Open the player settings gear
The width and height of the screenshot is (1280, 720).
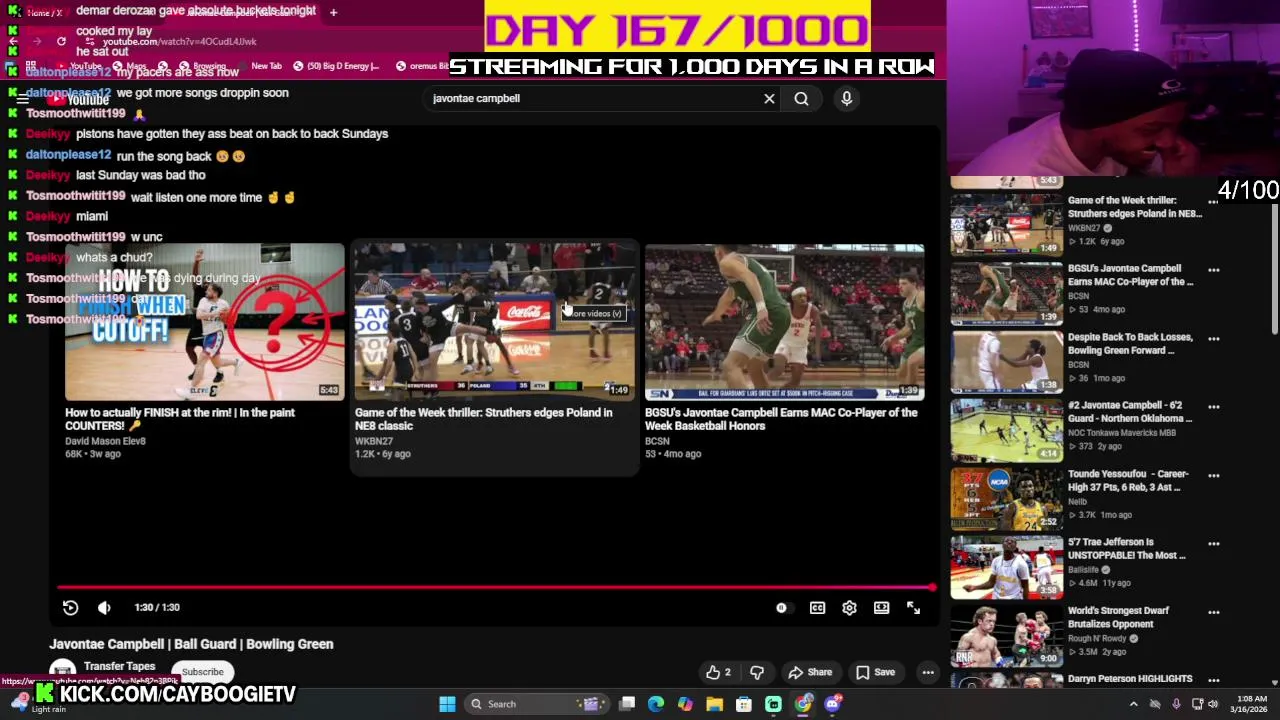849,608
